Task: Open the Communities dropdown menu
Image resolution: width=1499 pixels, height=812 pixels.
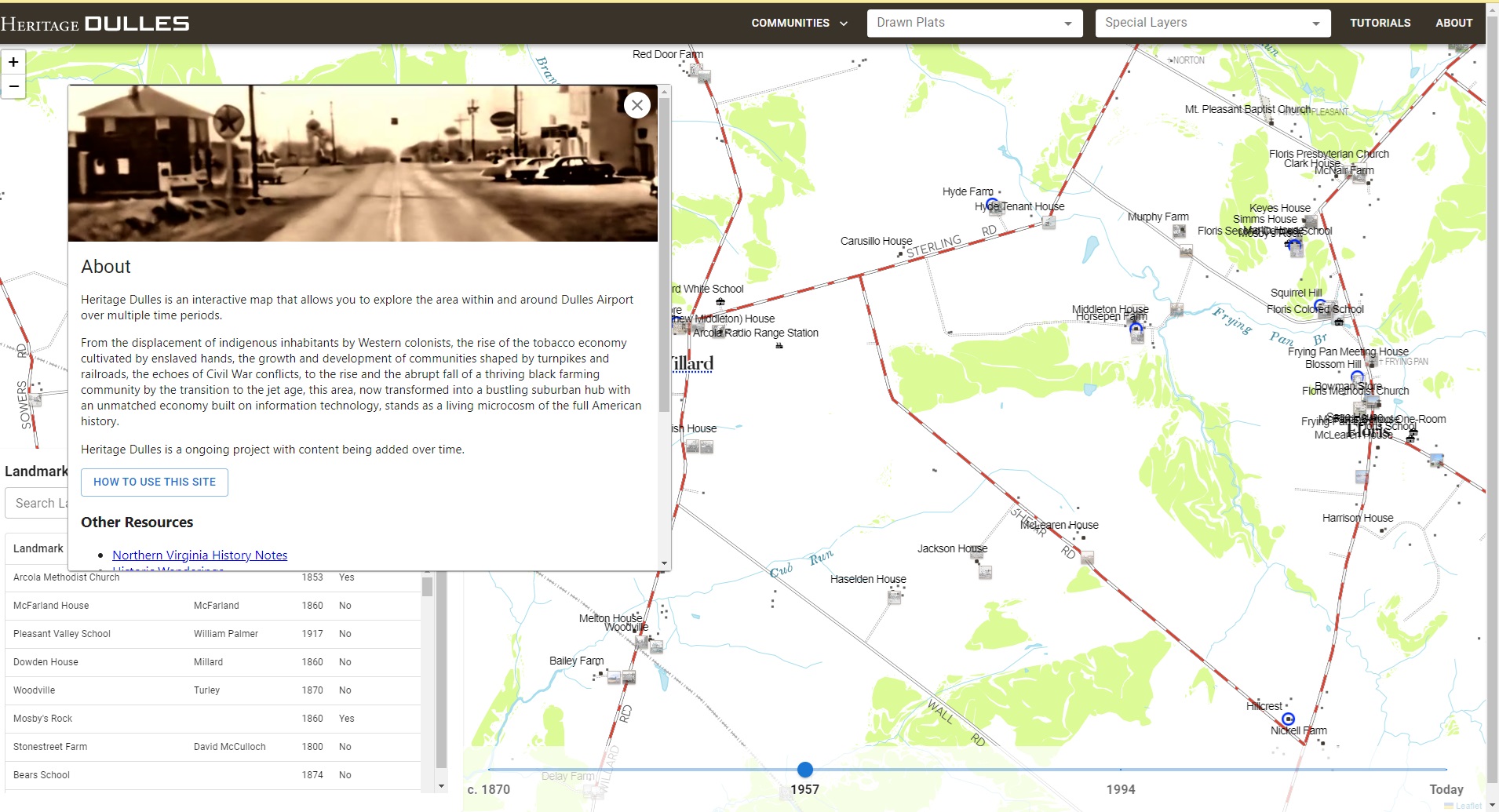Action: click(x=799, y=23)
